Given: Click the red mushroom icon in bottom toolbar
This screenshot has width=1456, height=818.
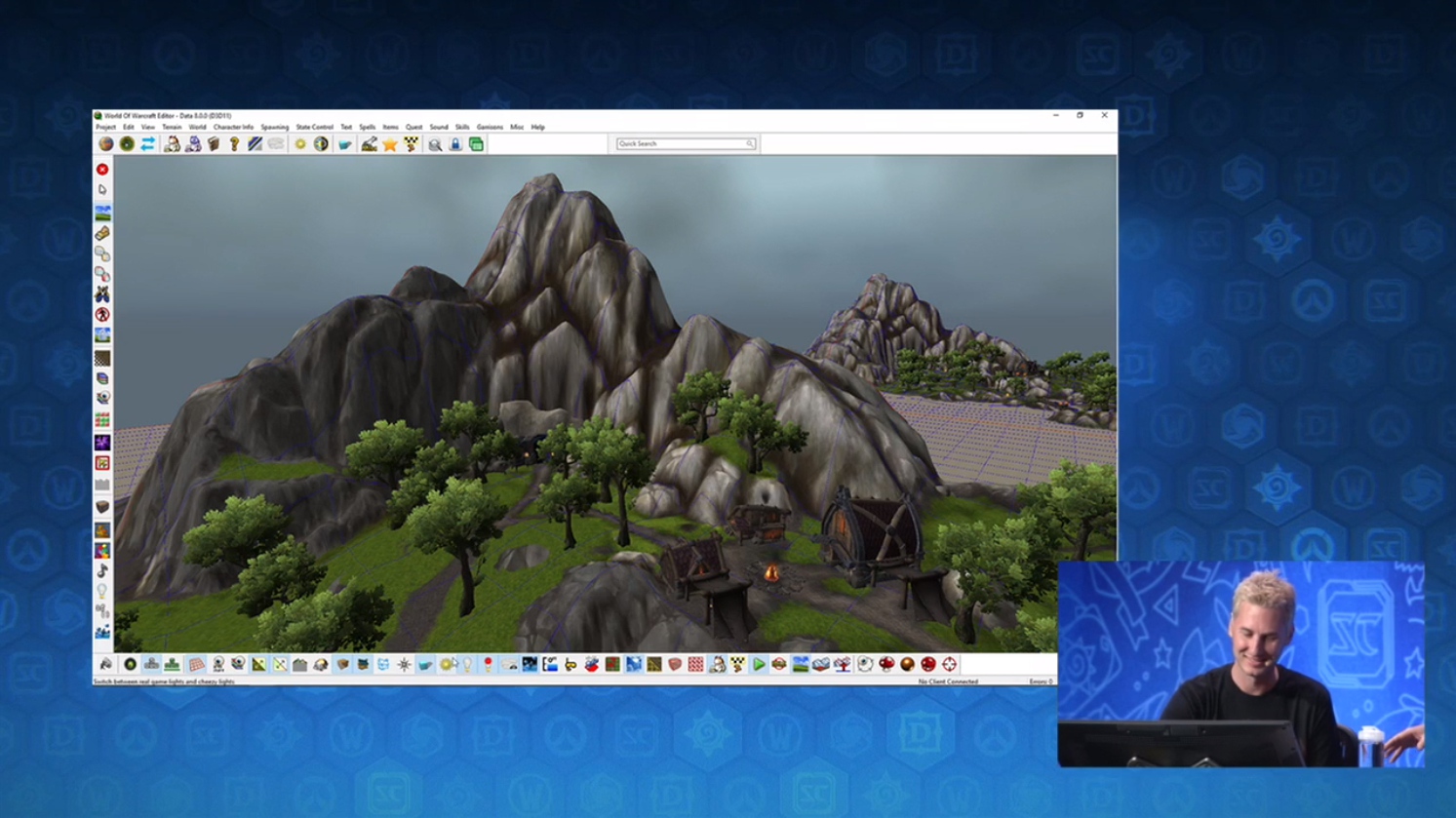Looking at the screenshot, I should [x=886, y=665].
